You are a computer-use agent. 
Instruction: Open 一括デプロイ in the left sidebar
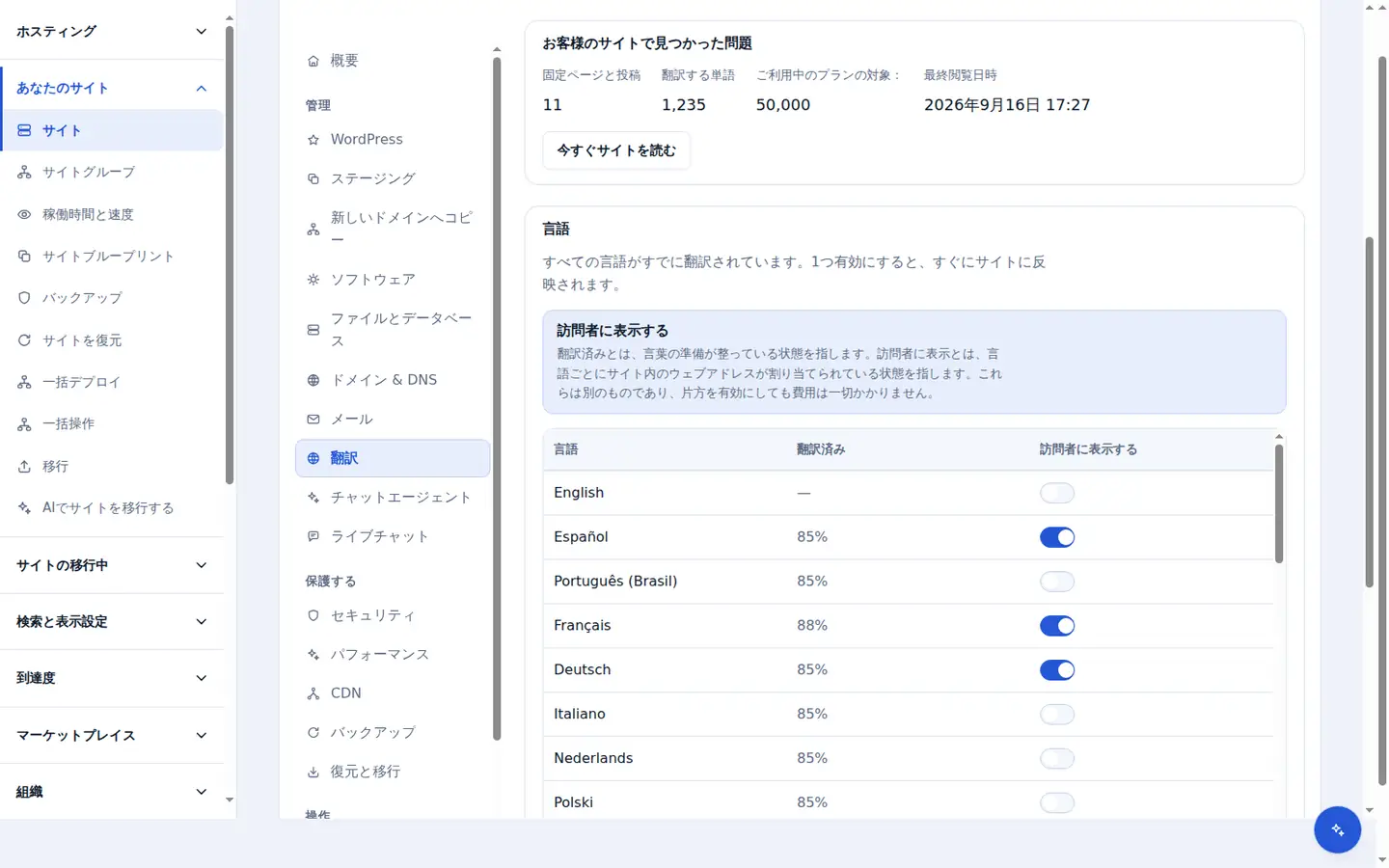112,382
